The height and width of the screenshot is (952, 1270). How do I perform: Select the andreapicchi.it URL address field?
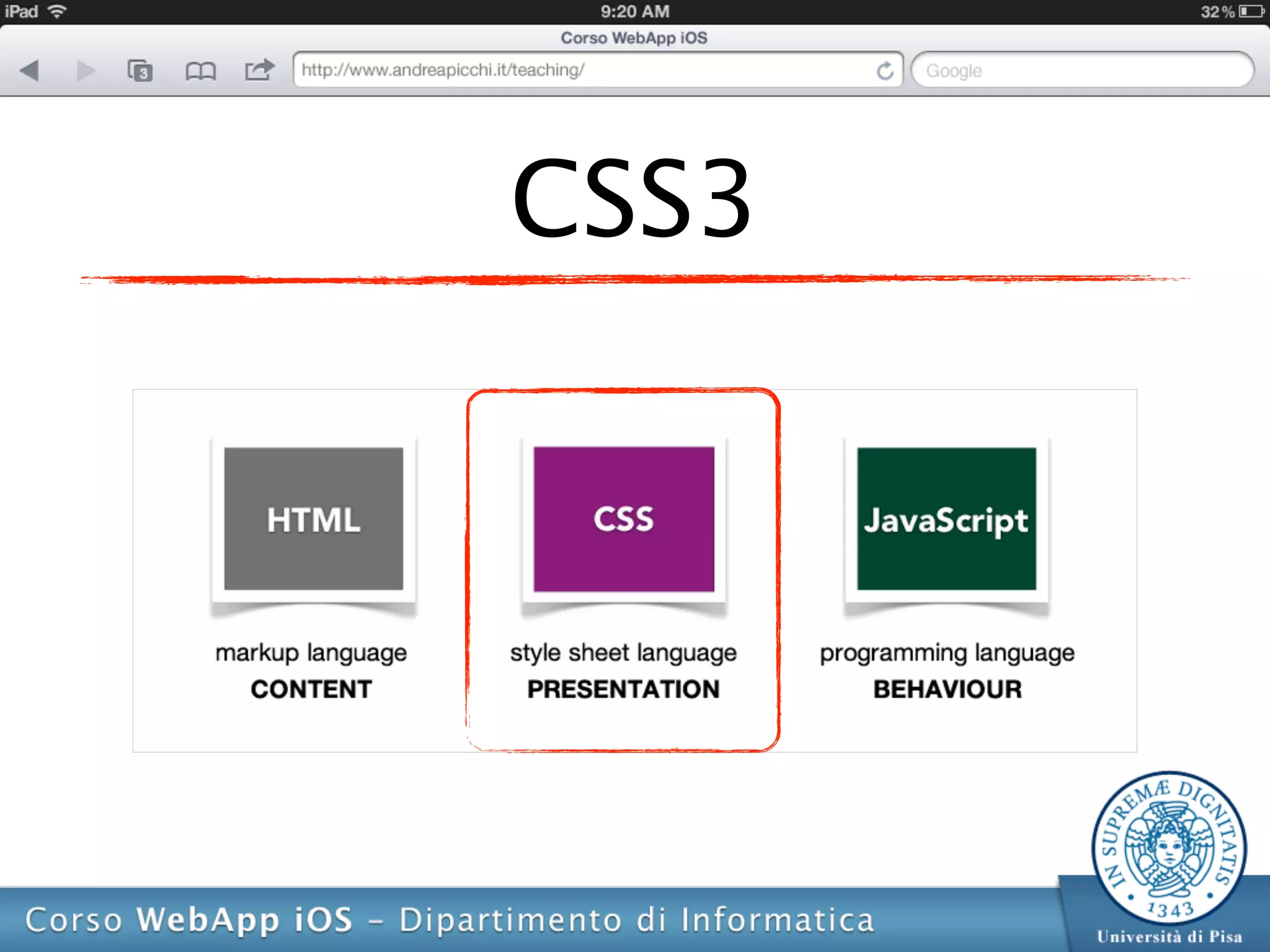(598, 70)
